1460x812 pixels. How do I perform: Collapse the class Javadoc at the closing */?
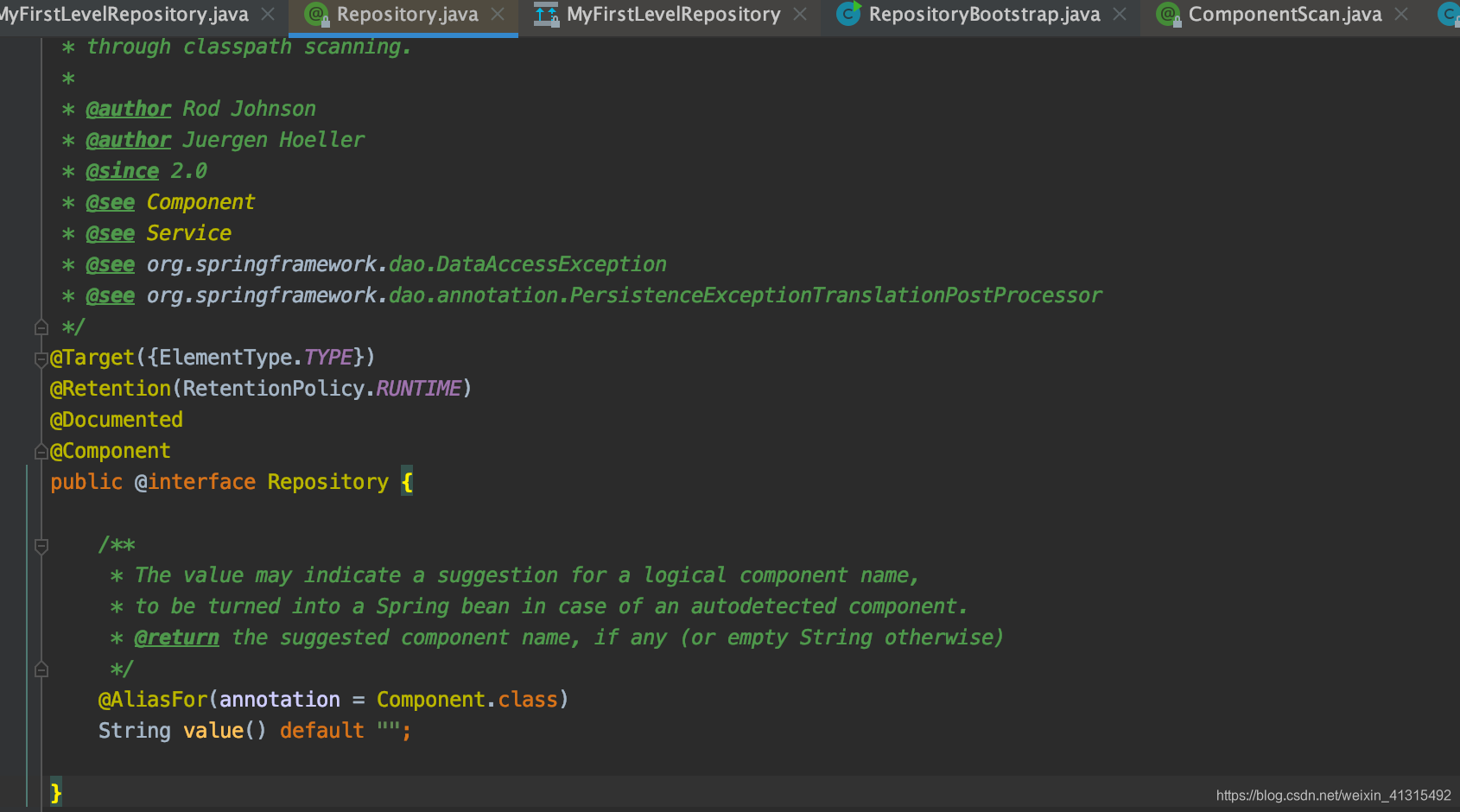coord(41,327)
